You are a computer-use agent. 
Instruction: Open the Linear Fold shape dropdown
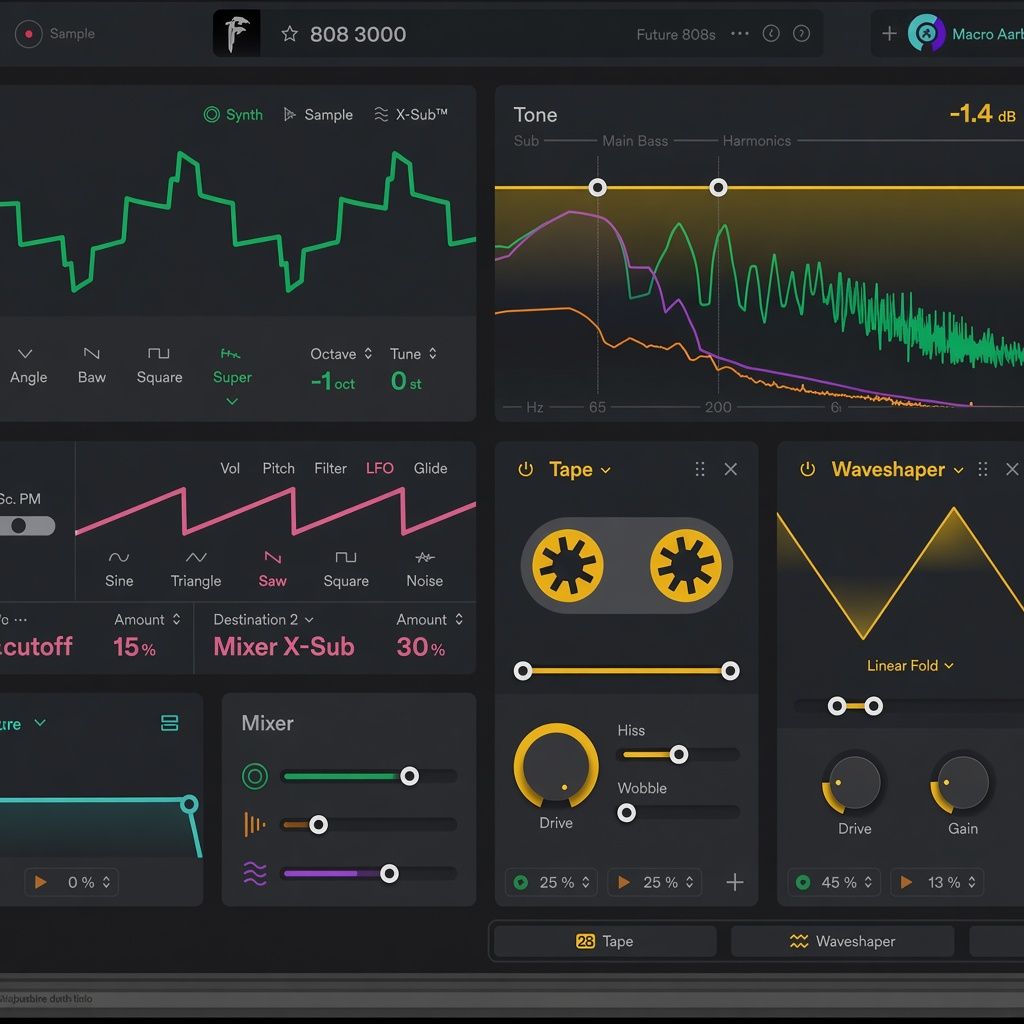click(x=910, y=665)
